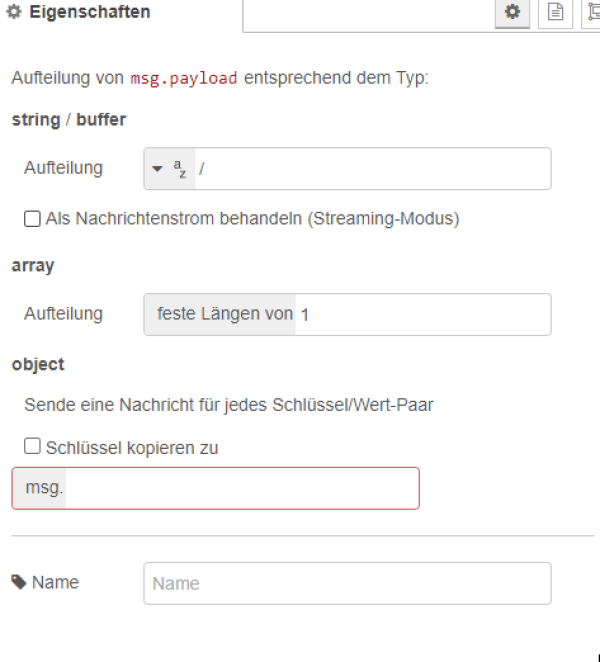Click the 'msg.' prefix of key field
Screen dimensions: 600x662
pyautogui.click(x=39, y=489)
